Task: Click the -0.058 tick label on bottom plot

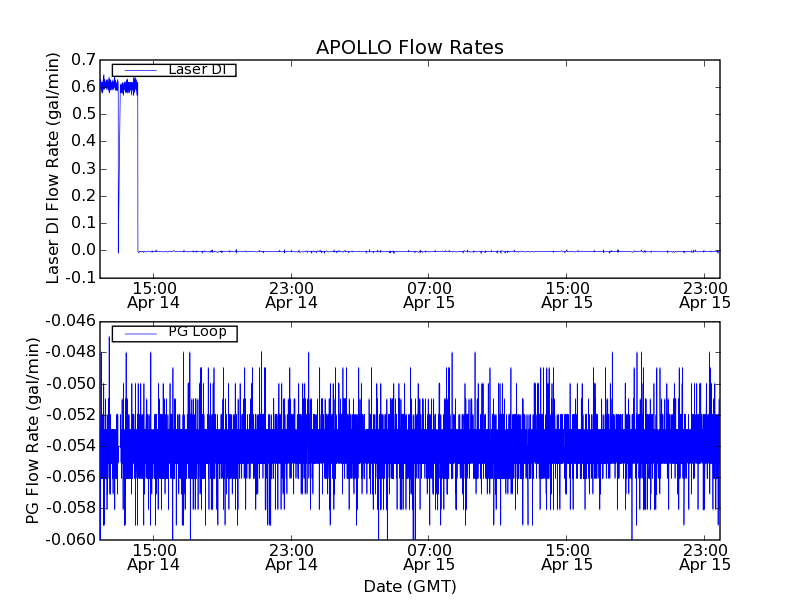Action: coord(71,508)
